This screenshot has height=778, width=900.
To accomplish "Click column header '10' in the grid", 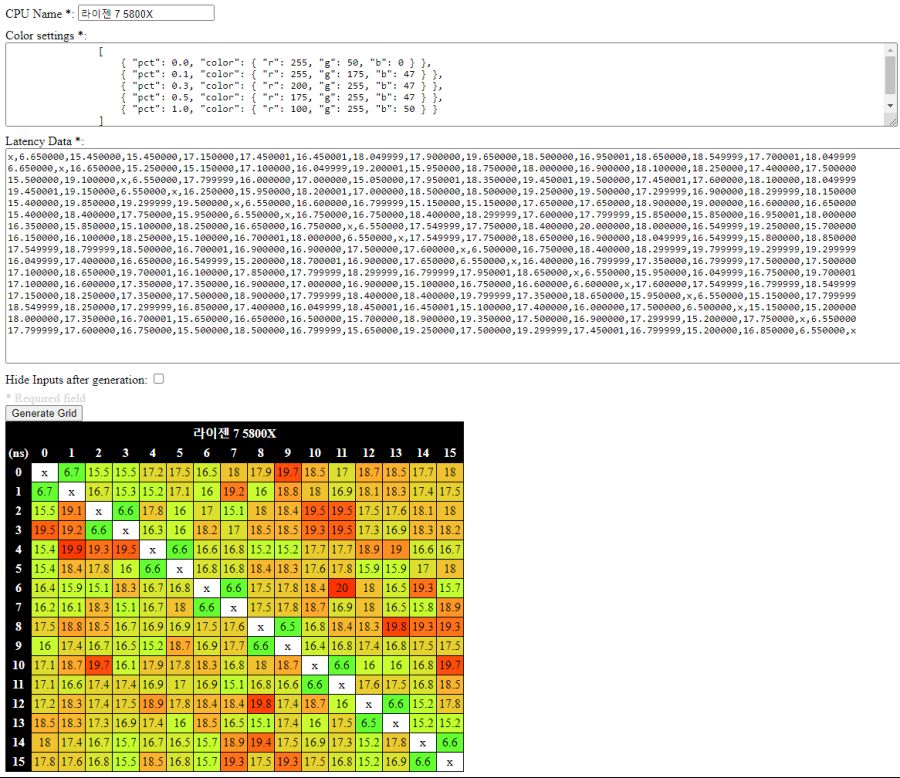I will 315,453.
